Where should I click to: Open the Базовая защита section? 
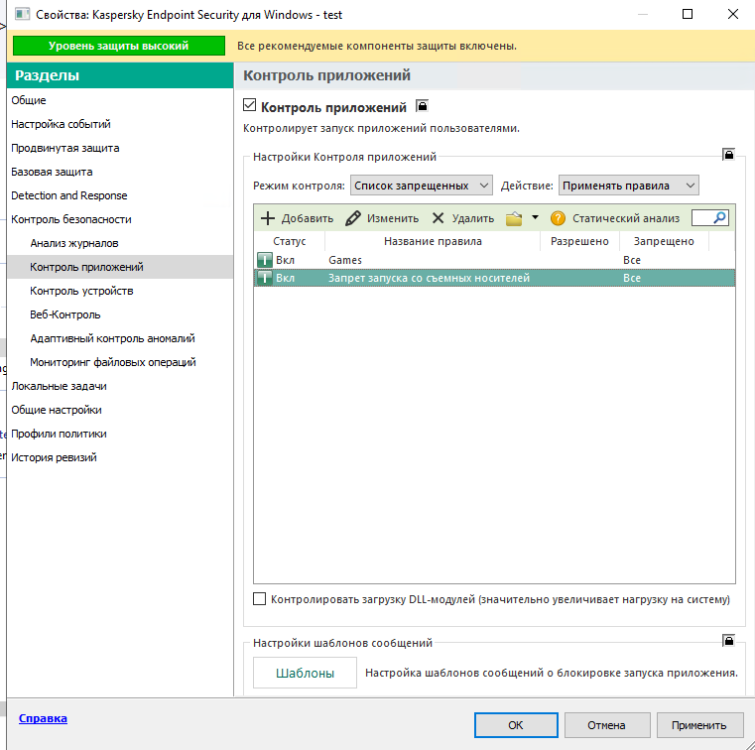click(x=52, y=172)
